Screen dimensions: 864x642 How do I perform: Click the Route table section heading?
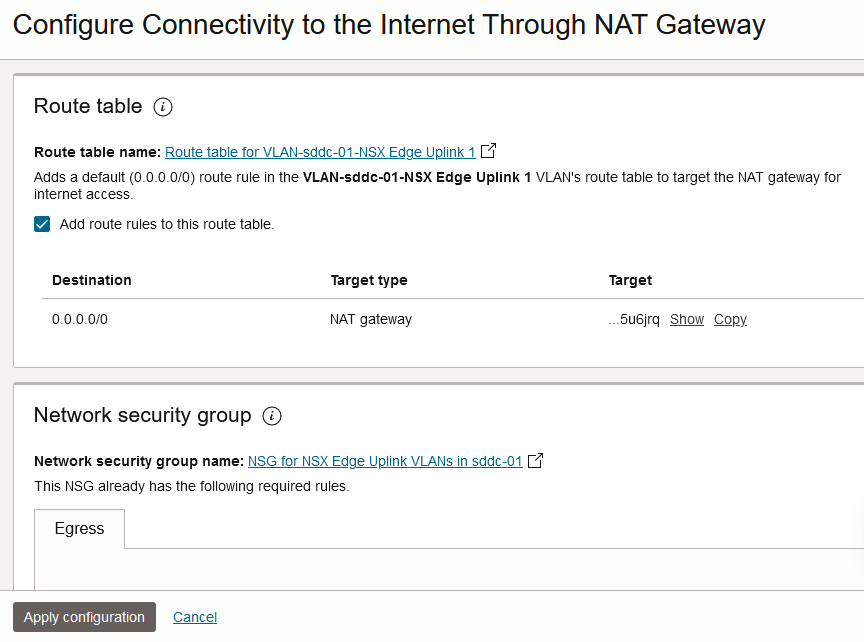[x=89, y=106]
